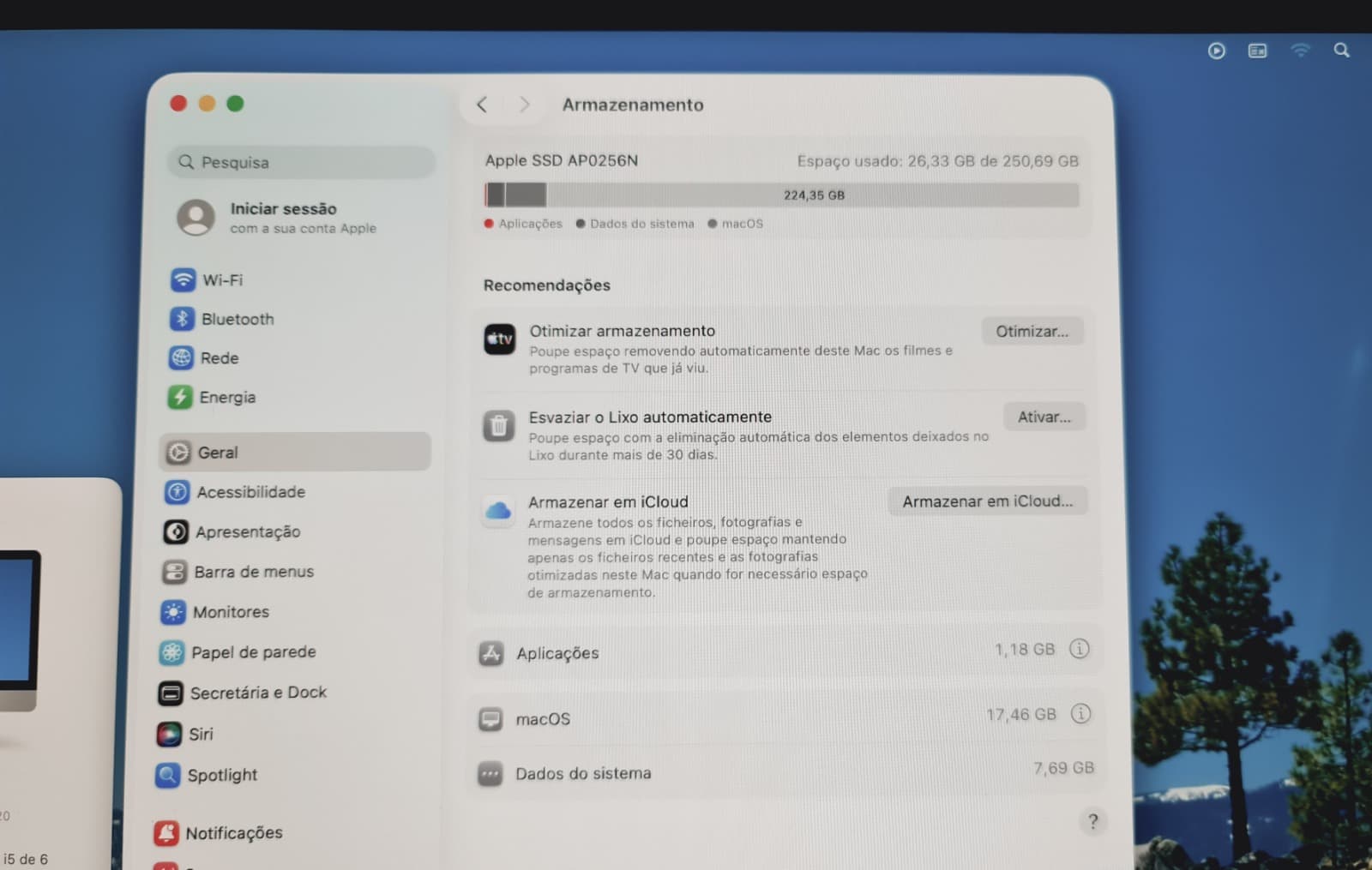This screenshot has height=870, width=1372.
Task: Open Monitores settings
Action: pos(214,612)
